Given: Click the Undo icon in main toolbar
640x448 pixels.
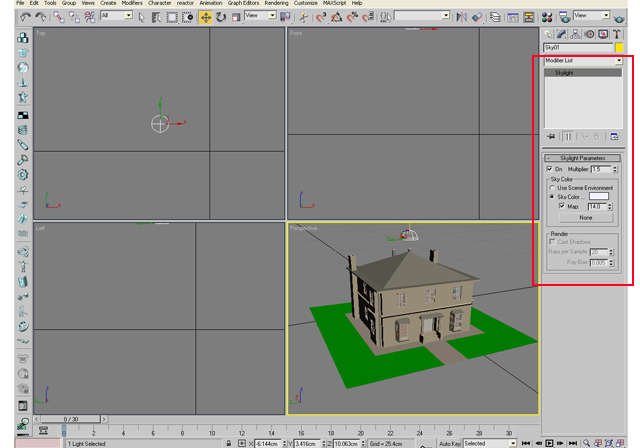Looking at the screenshot, I should 23,16.
